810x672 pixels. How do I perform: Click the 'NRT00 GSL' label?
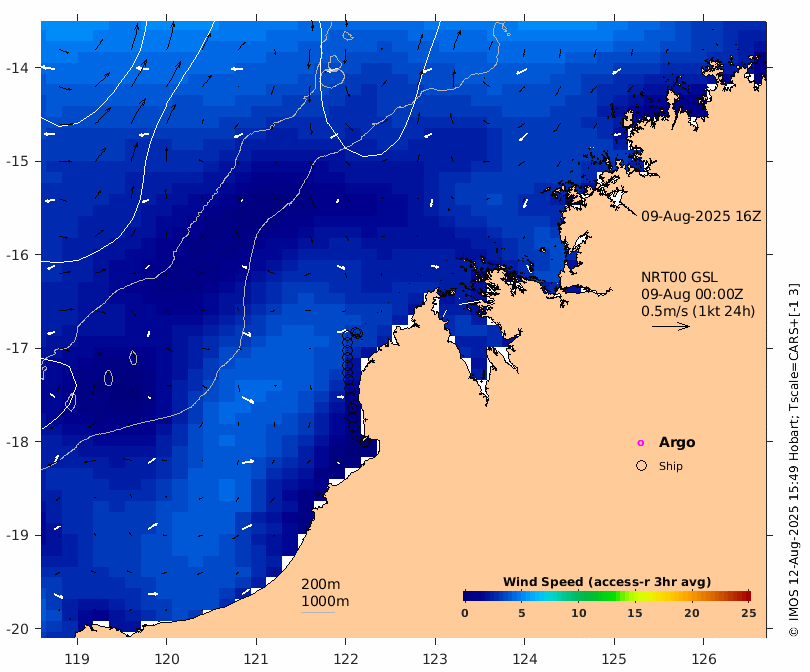click(679, 277)
